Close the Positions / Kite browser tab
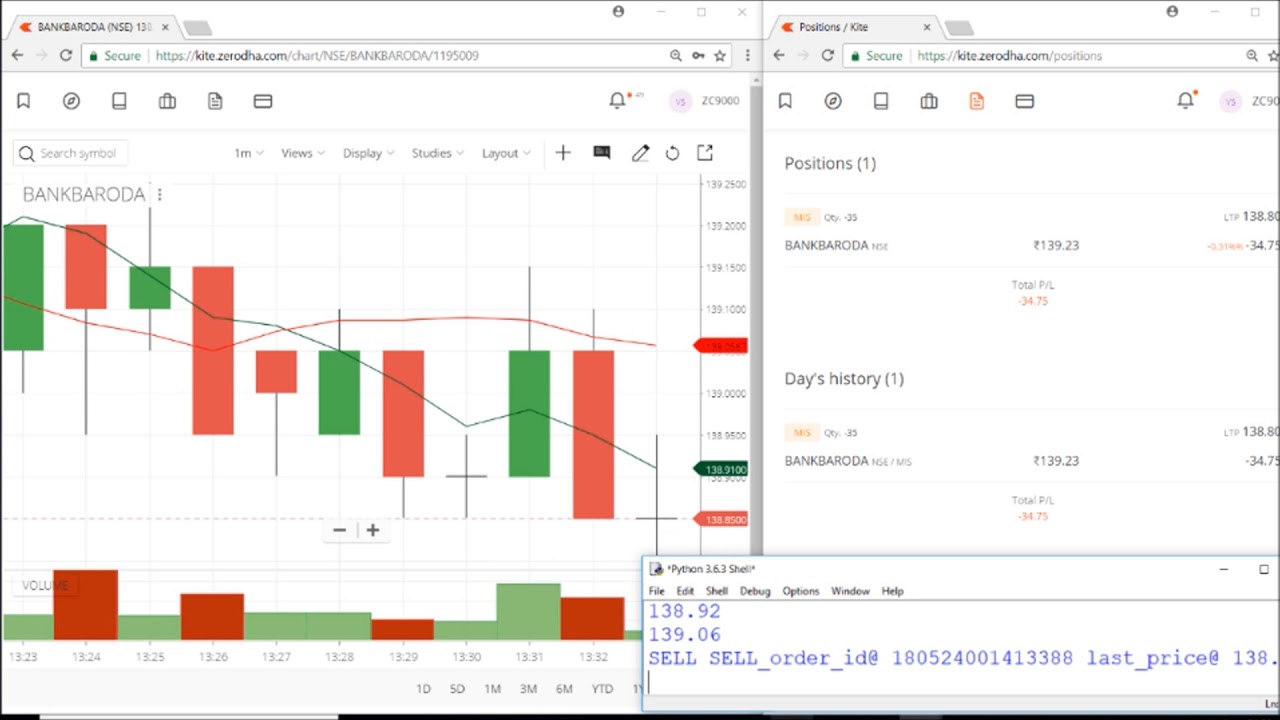Viewport: 1280px width, 720px height. [927, 27]
